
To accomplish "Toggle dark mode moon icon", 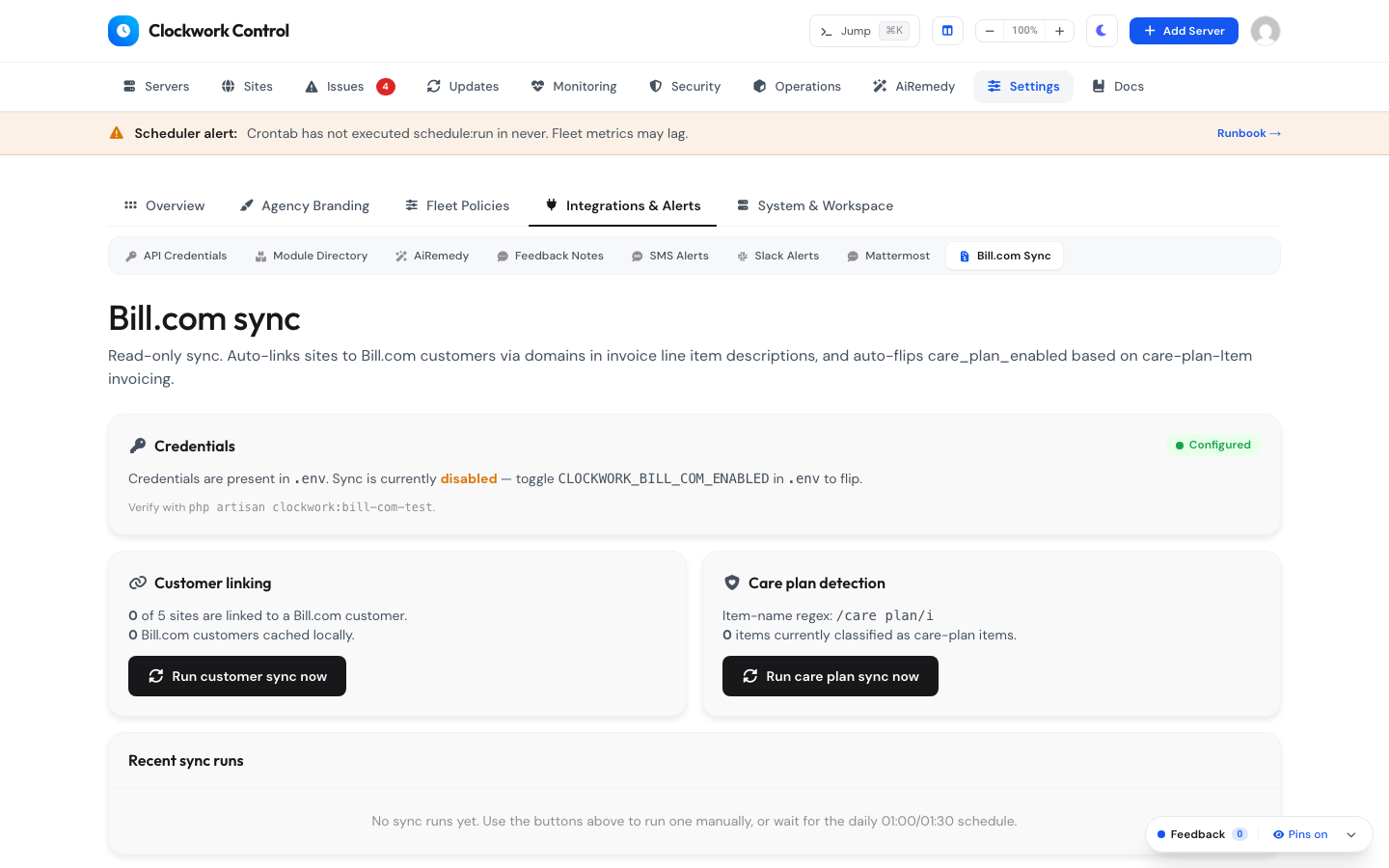I will coord(1102,31).
